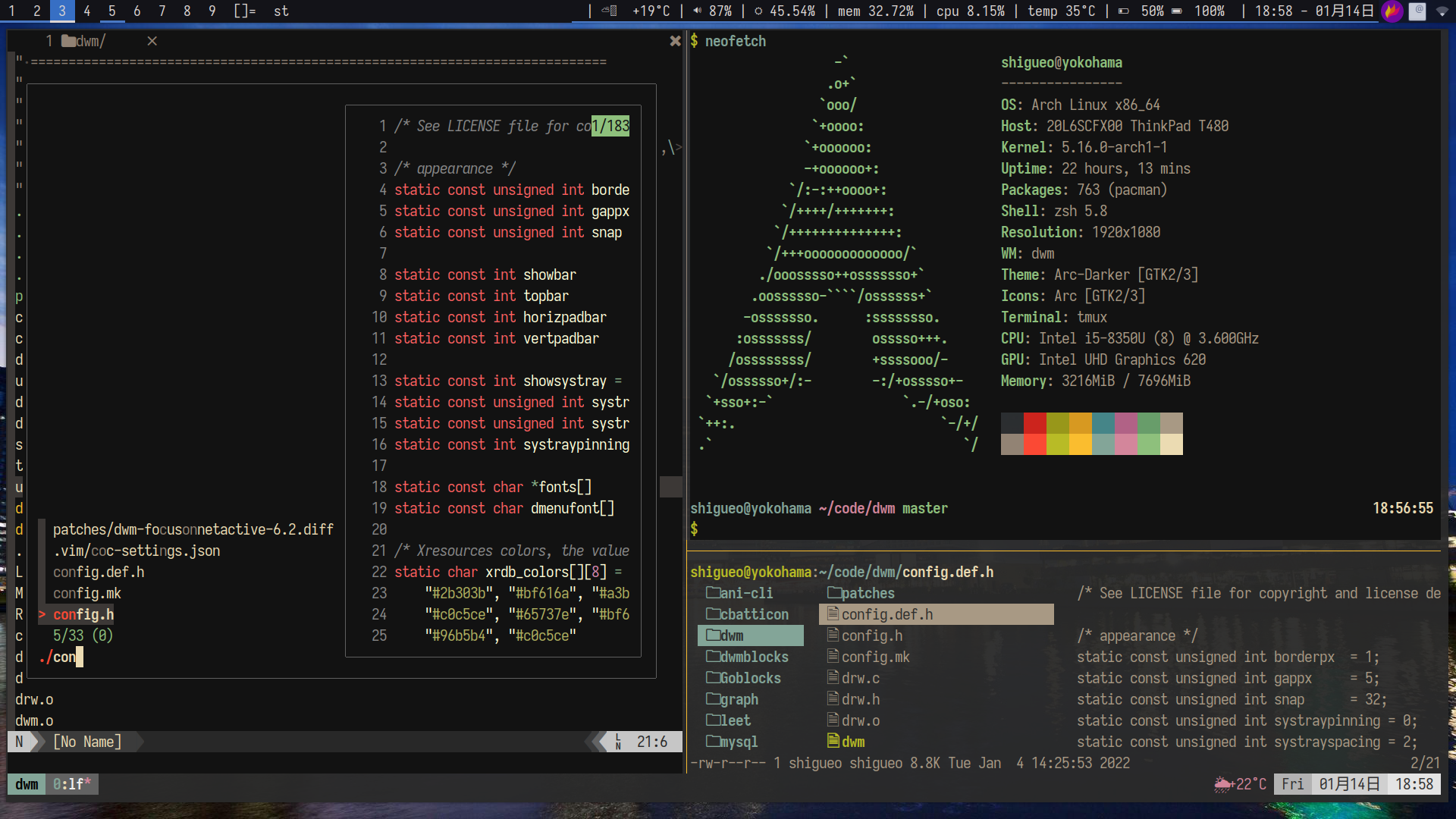
Task: Select patches/dwm-focusonnetactive-6.2.diff in fzf results
Action: tap(193, 529)
